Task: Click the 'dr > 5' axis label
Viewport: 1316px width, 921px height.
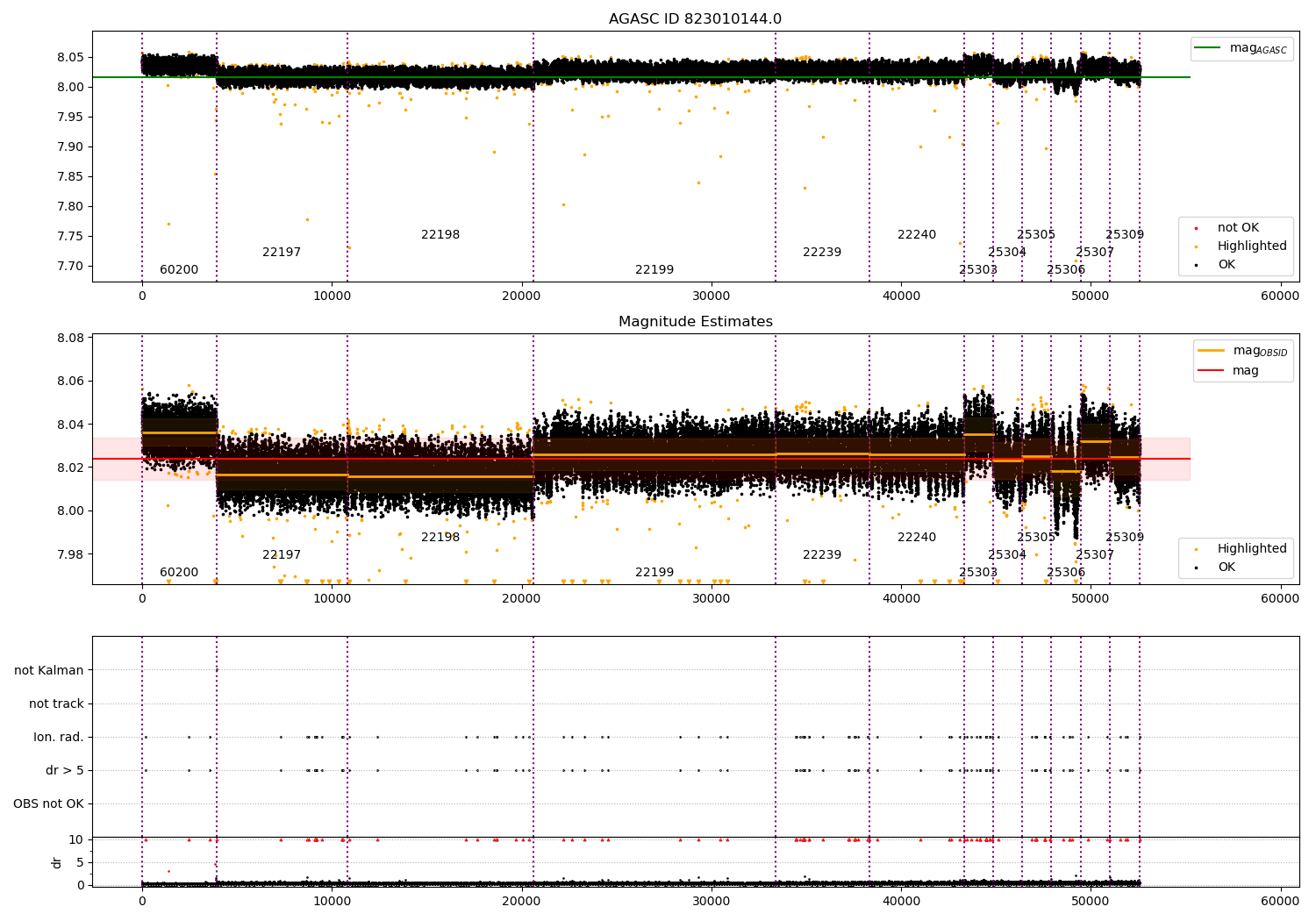Action: pos(65,770)
